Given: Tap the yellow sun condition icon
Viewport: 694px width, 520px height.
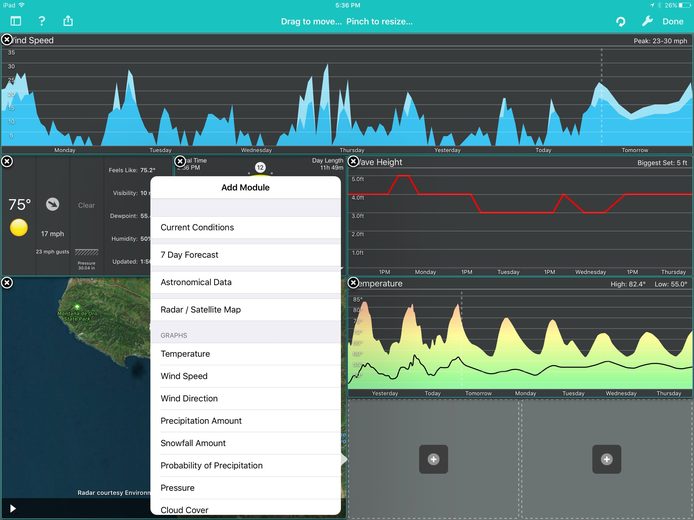Looking at the screenshot, I should pos(19,227).
